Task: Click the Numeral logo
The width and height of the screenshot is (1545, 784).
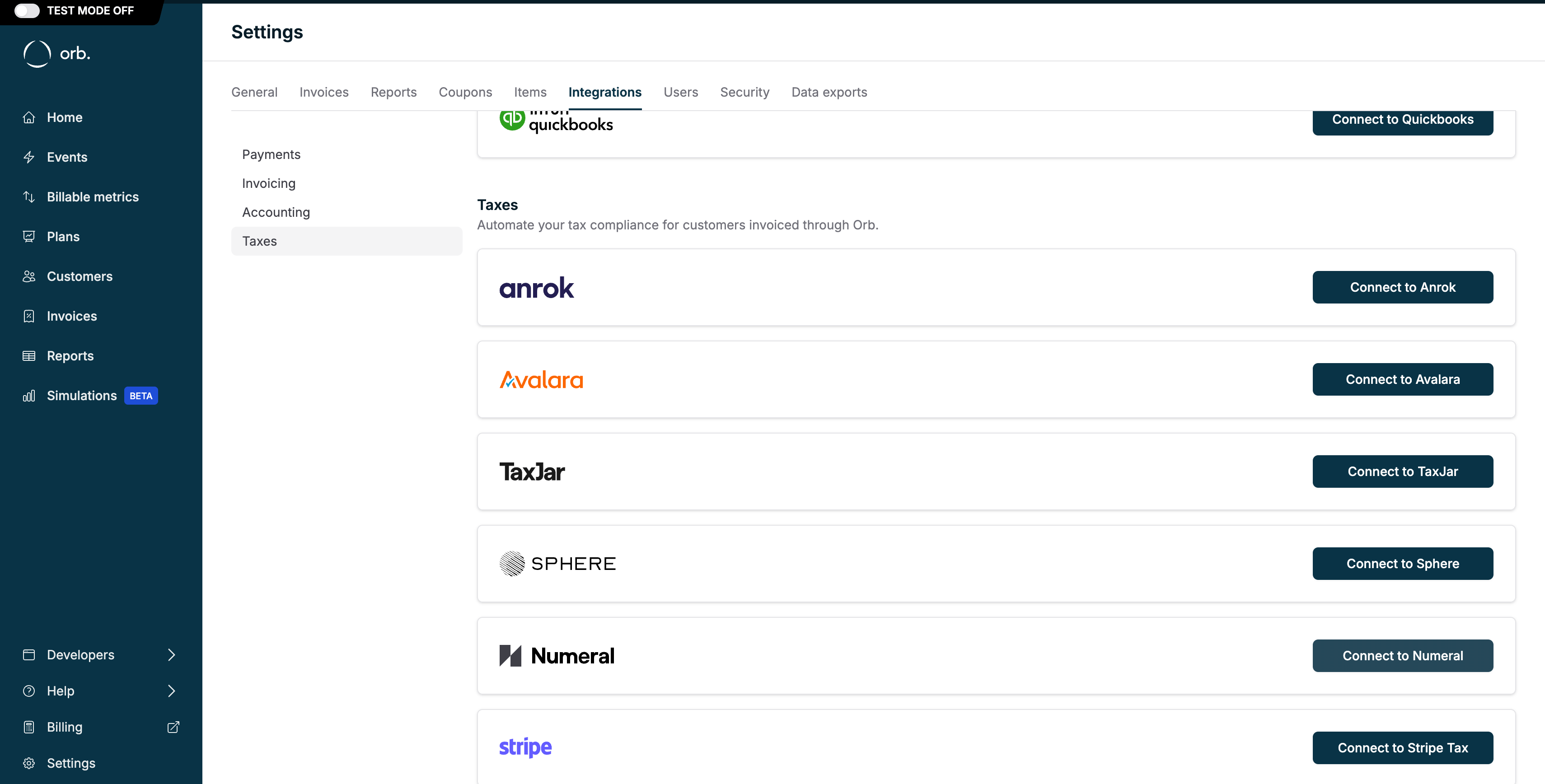Action: coord(557,656)
